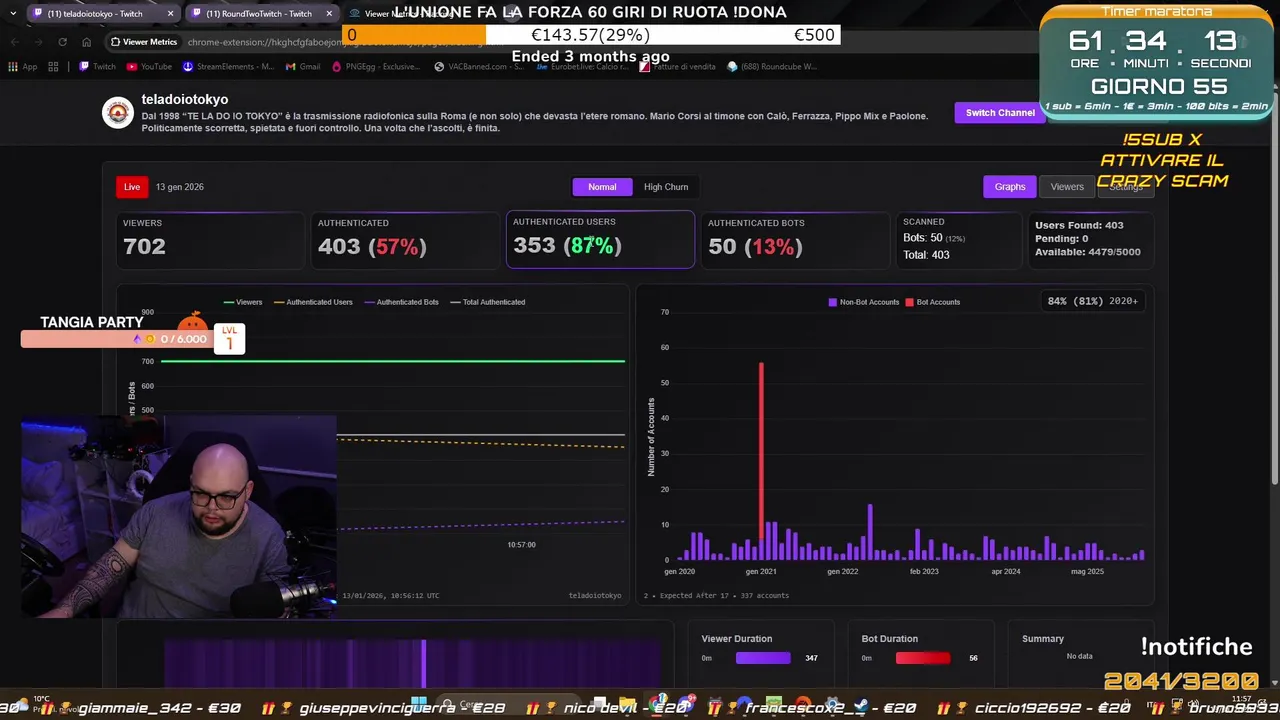
Task: Toggle the Viewers line in chart legend
Action: click(x=243, y=302)
